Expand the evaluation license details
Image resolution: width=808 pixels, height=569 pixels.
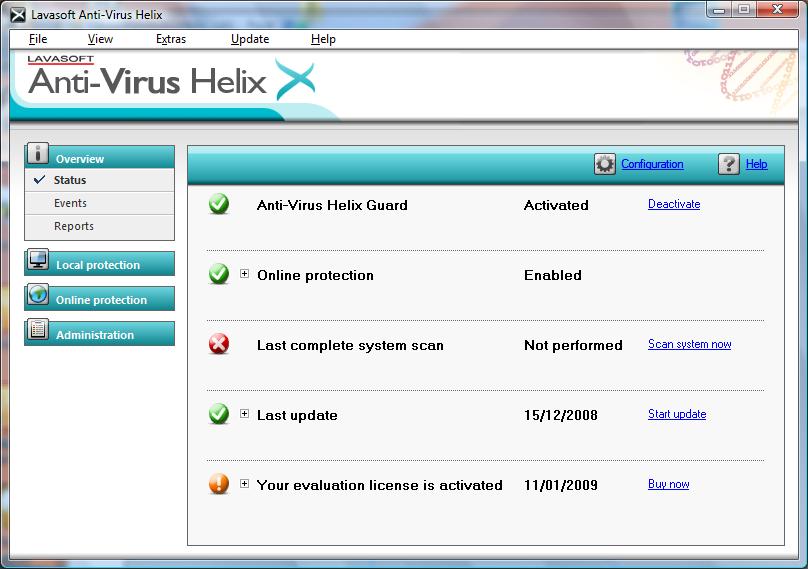coord(245,484)
